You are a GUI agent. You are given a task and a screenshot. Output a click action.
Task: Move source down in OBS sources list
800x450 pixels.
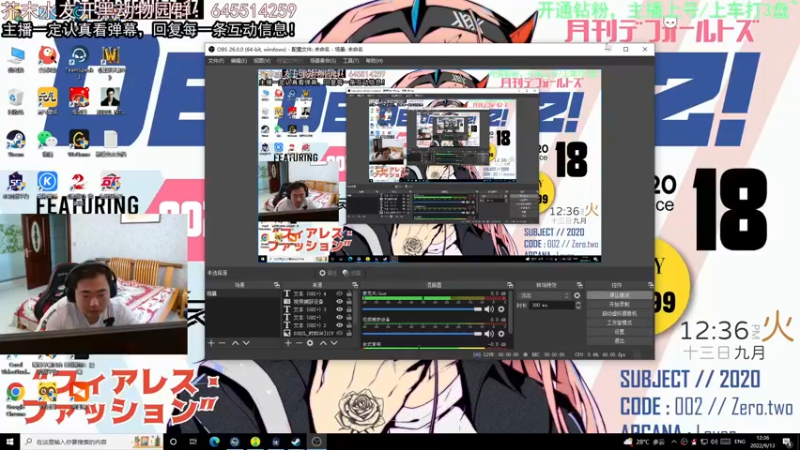[334, 343]
